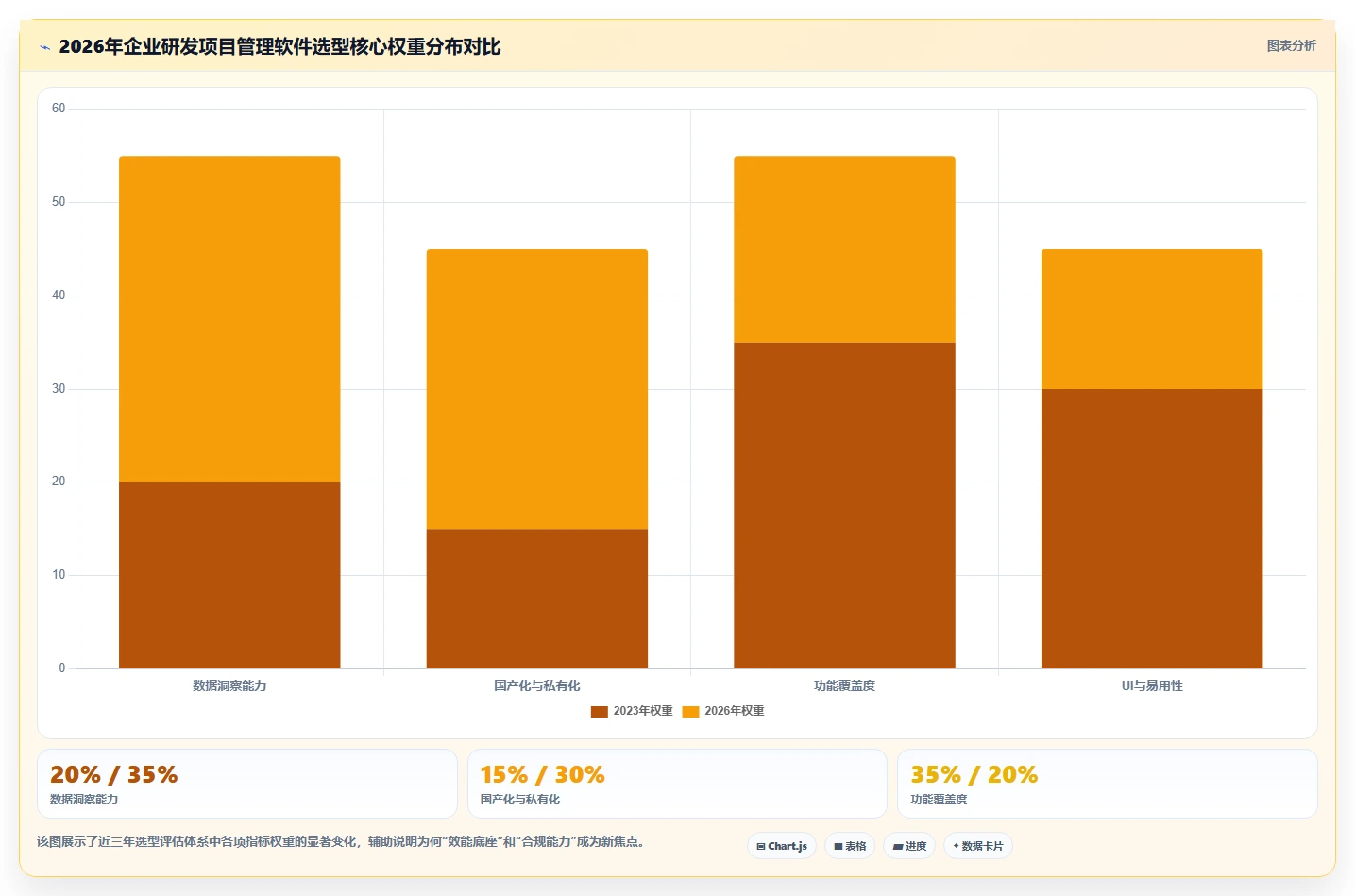The width and height of the screenshot is (1355, 896).
Task: Click the 2026 segment of UI与易用性 bar
Action: (x=1152, y=319)
